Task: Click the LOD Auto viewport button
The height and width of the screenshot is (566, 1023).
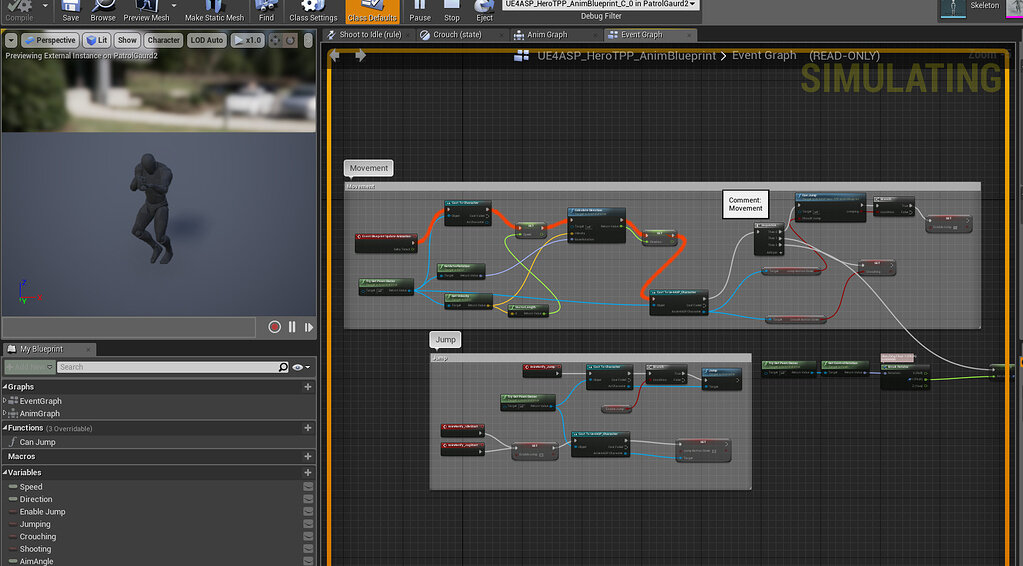Action: (206, 40)
